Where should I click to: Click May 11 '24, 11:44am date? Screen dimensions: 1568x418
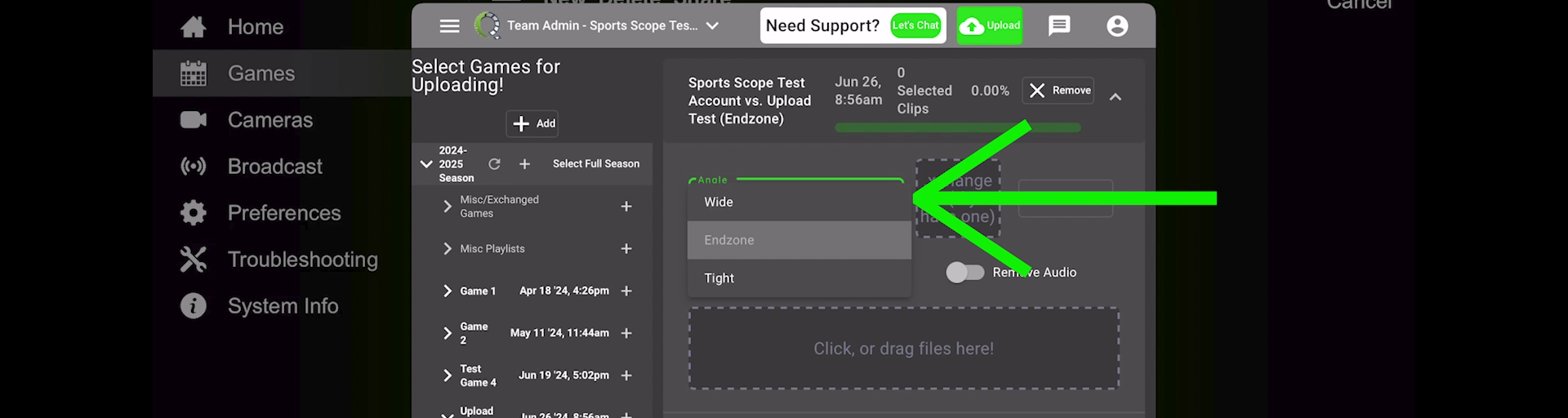(x=559, y=333)
